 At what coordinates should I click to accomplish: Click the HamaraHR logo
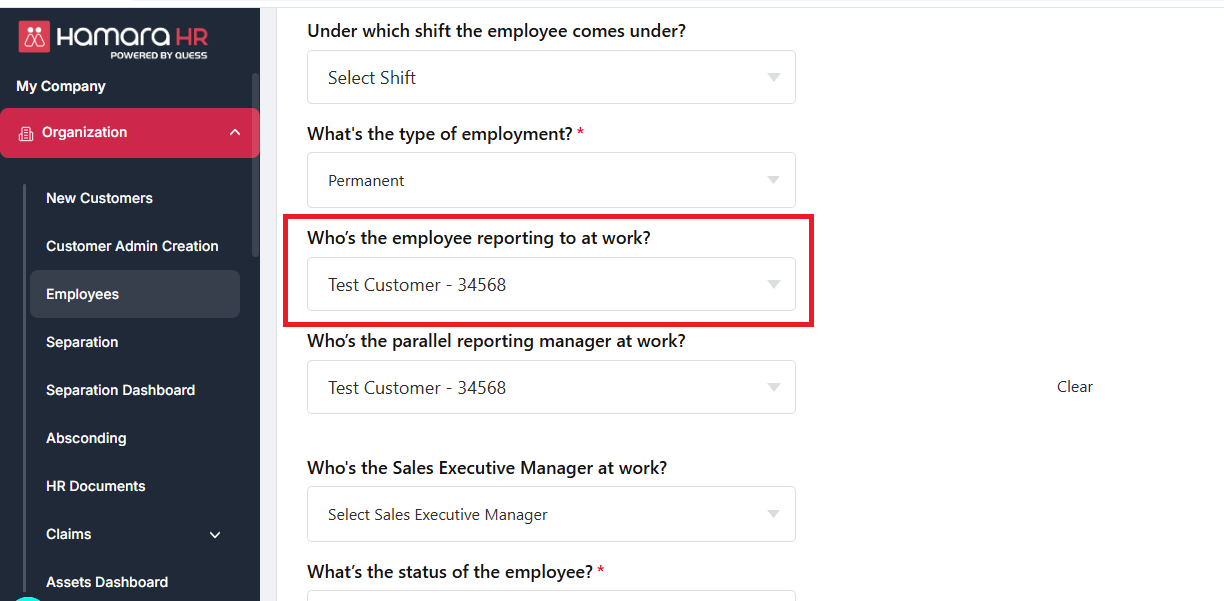113,40
